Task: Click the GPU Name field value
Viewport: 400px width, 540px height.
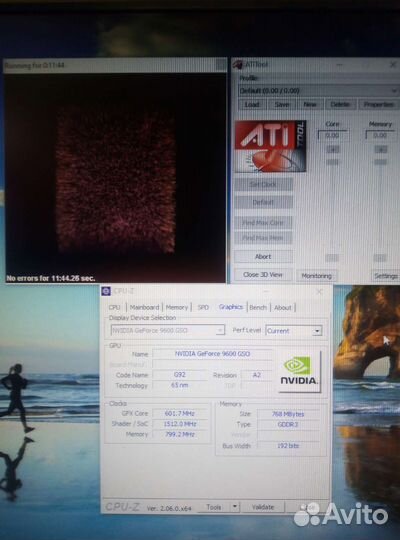Action: point(213,354)
